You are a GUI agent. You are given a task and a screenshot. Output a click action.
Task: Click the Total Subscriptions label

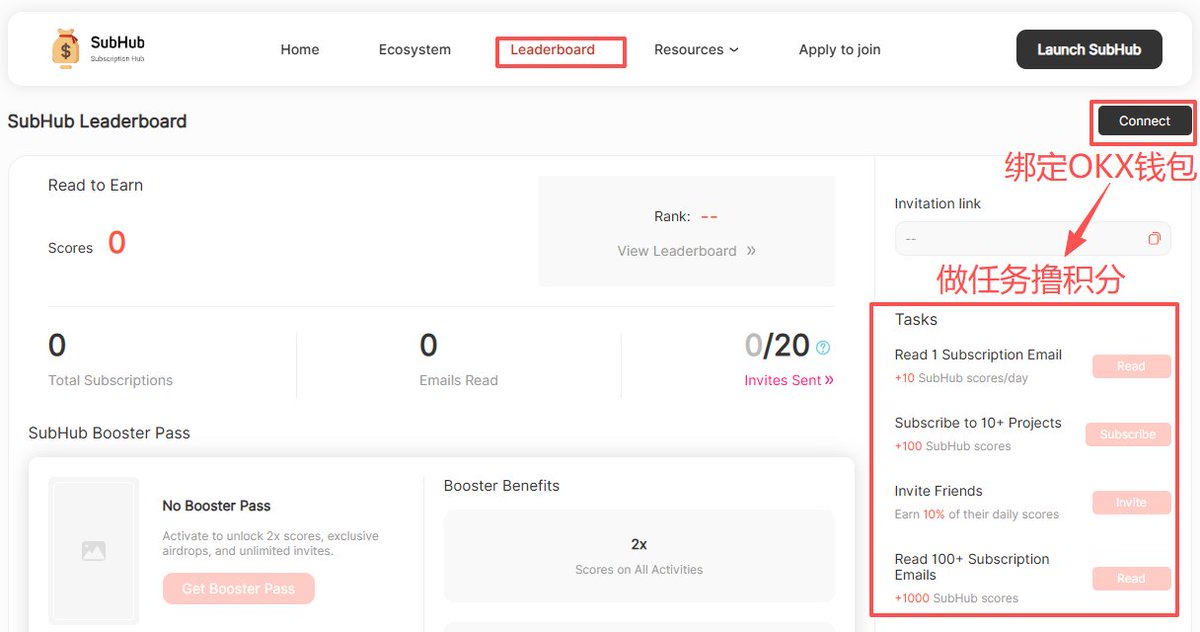coord(110,380)
